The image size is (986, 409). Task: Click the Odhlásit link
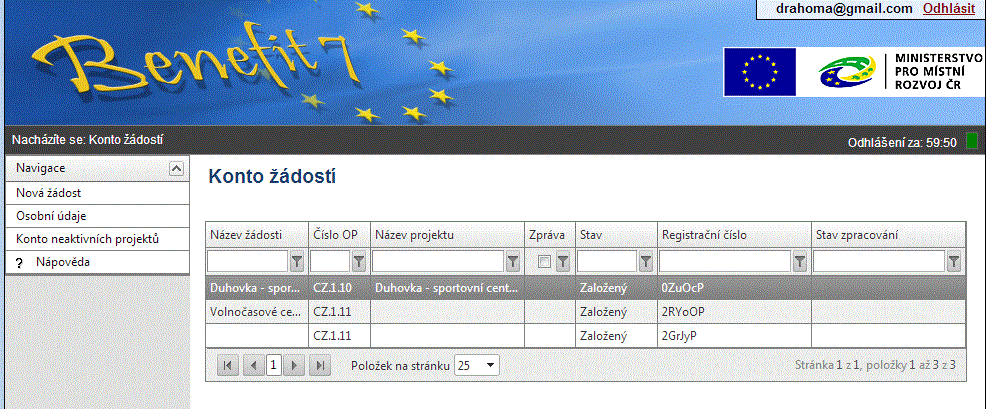948,9
